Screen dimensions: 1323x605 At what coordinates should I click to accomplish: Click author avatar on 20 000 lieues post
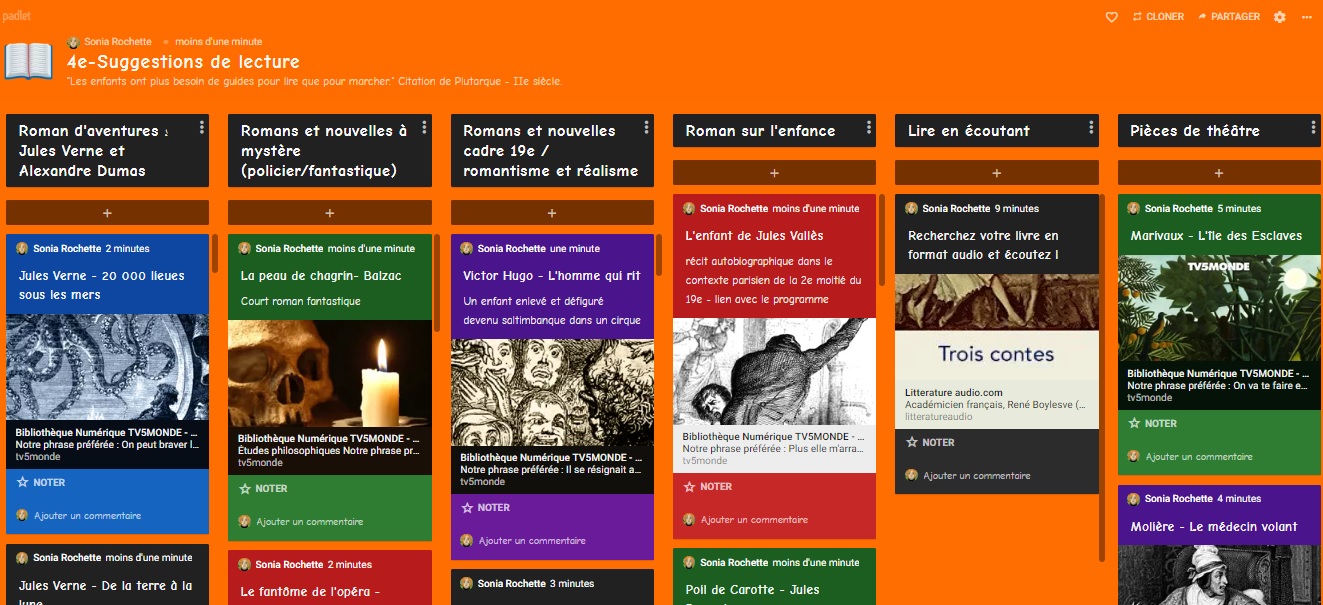point(22,248)
